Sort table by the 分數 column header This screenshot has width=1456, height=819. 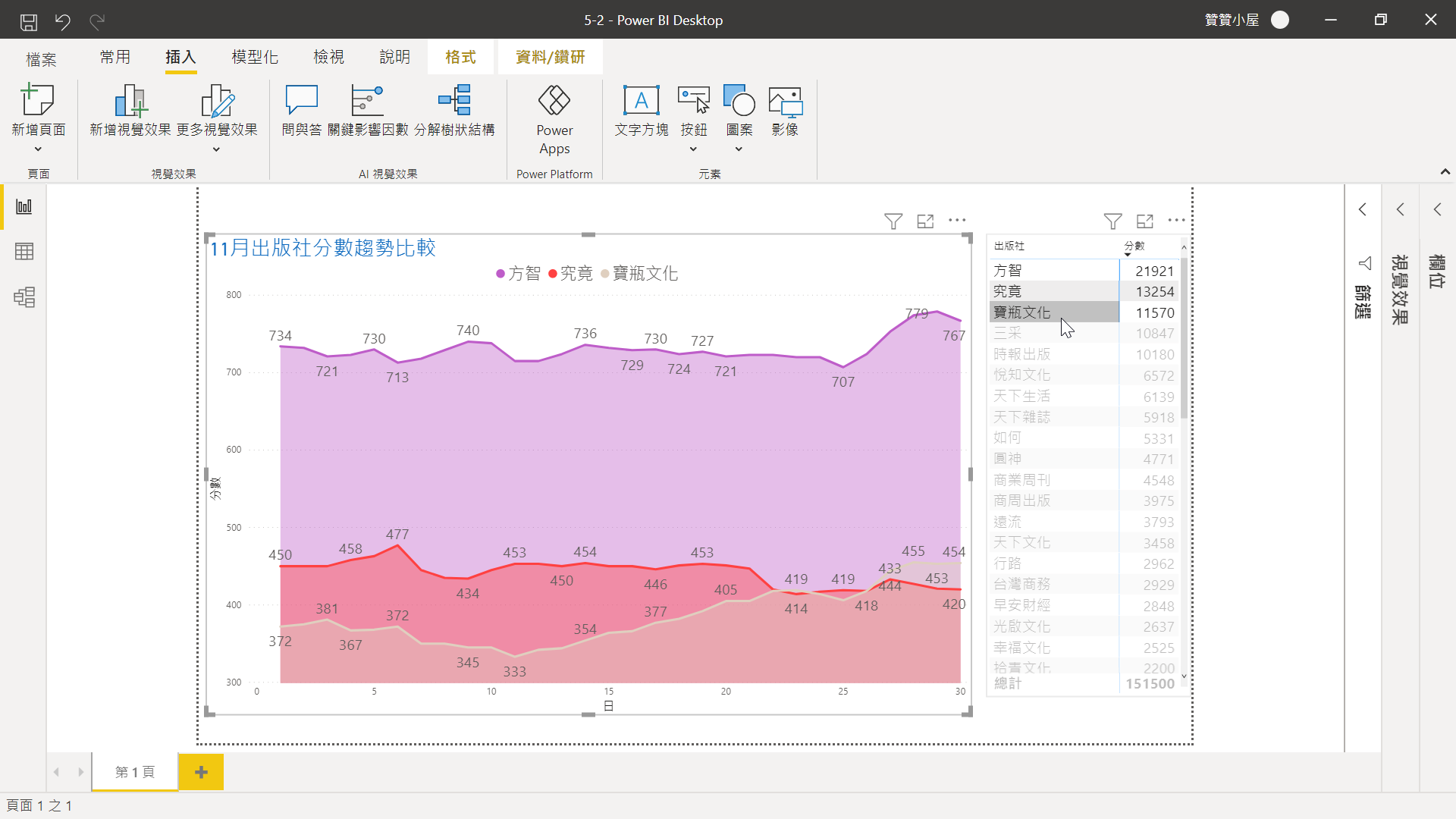[1134, 246]
